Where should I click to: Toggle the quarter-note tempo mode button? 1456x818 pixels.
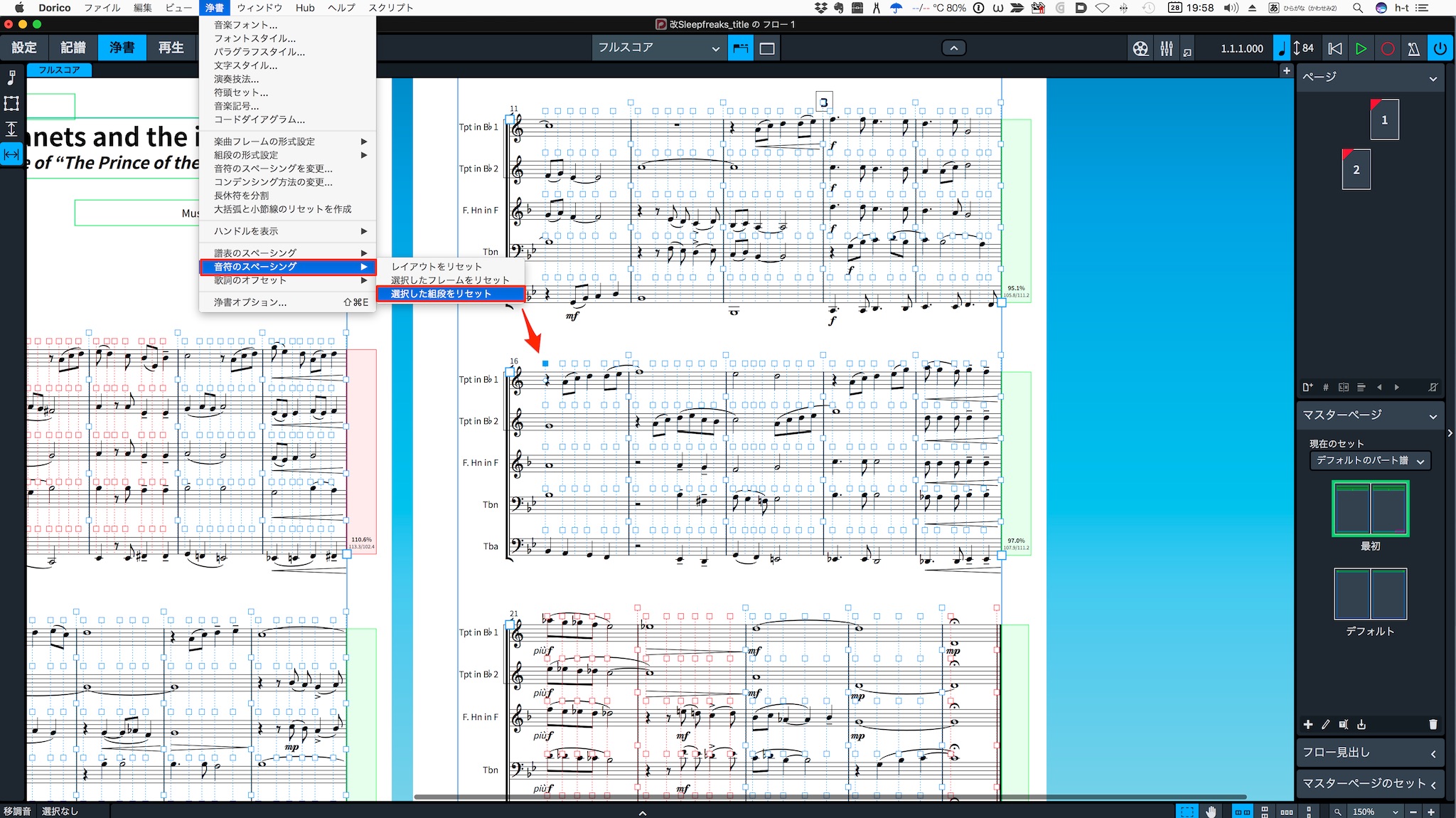click(x=1281, y=48)
